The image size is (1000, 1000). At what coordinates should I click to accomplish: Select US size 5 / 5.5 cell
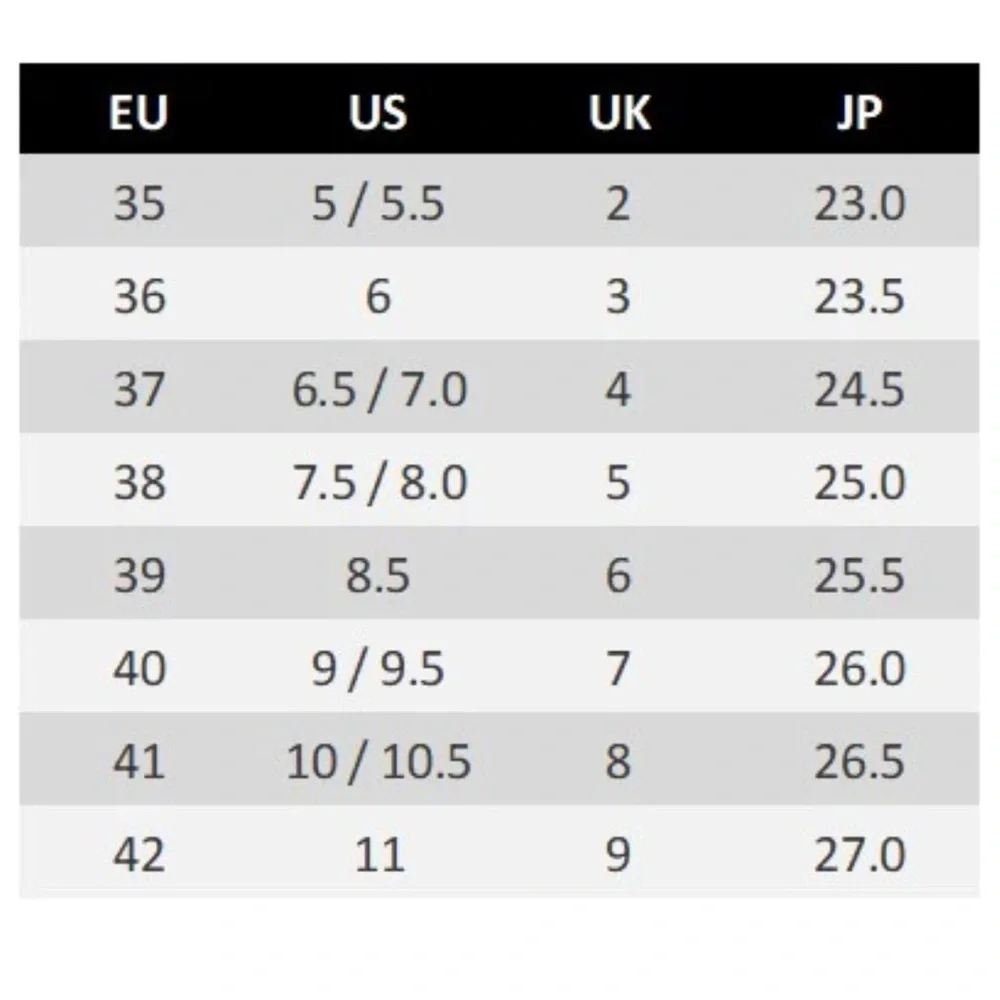click(x=378, y=204)
